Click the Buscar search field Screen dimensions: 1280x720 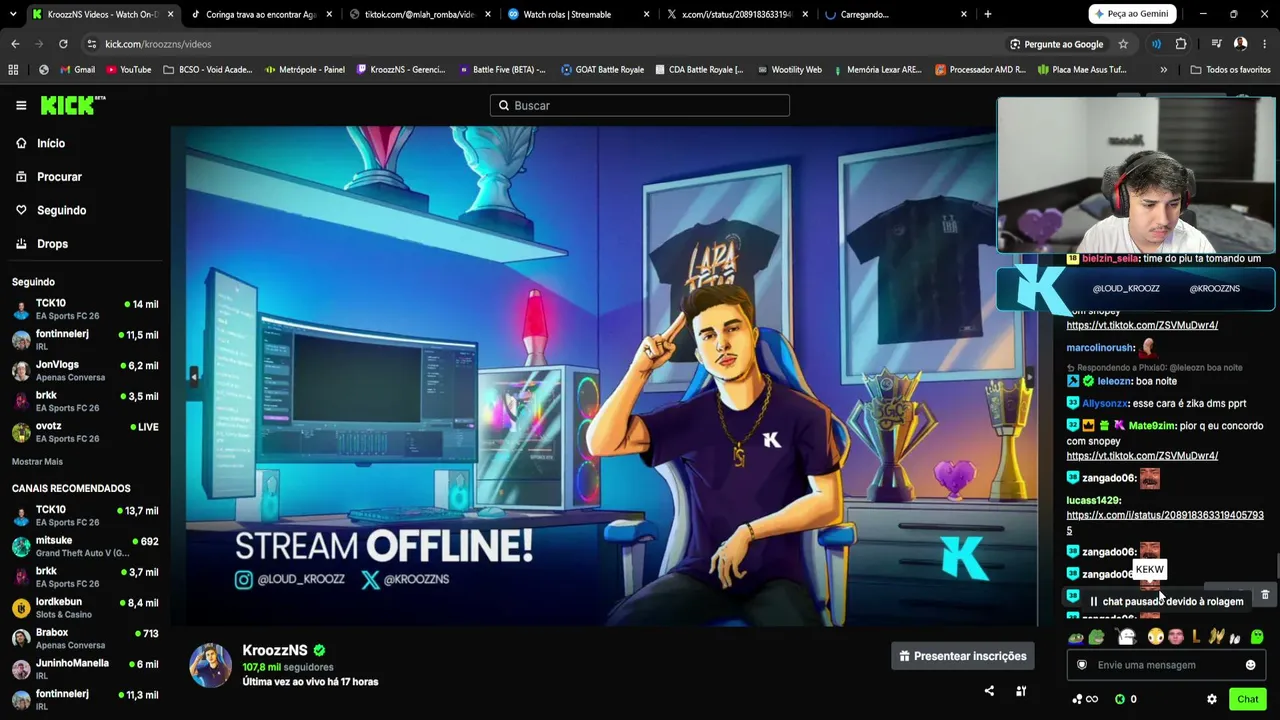pyautogui.click(x=640, y=105)
